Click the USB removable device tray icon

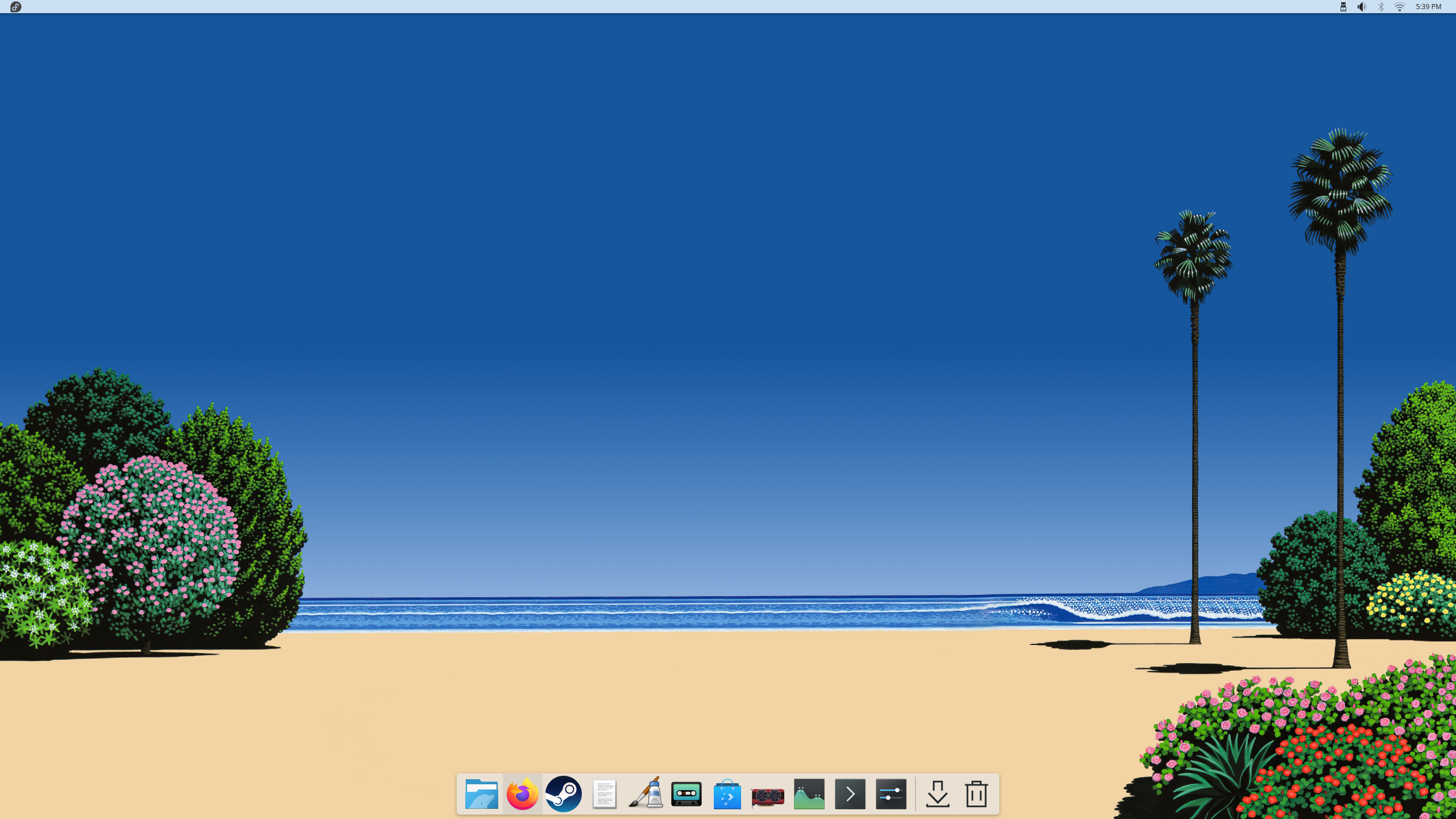1343,7
